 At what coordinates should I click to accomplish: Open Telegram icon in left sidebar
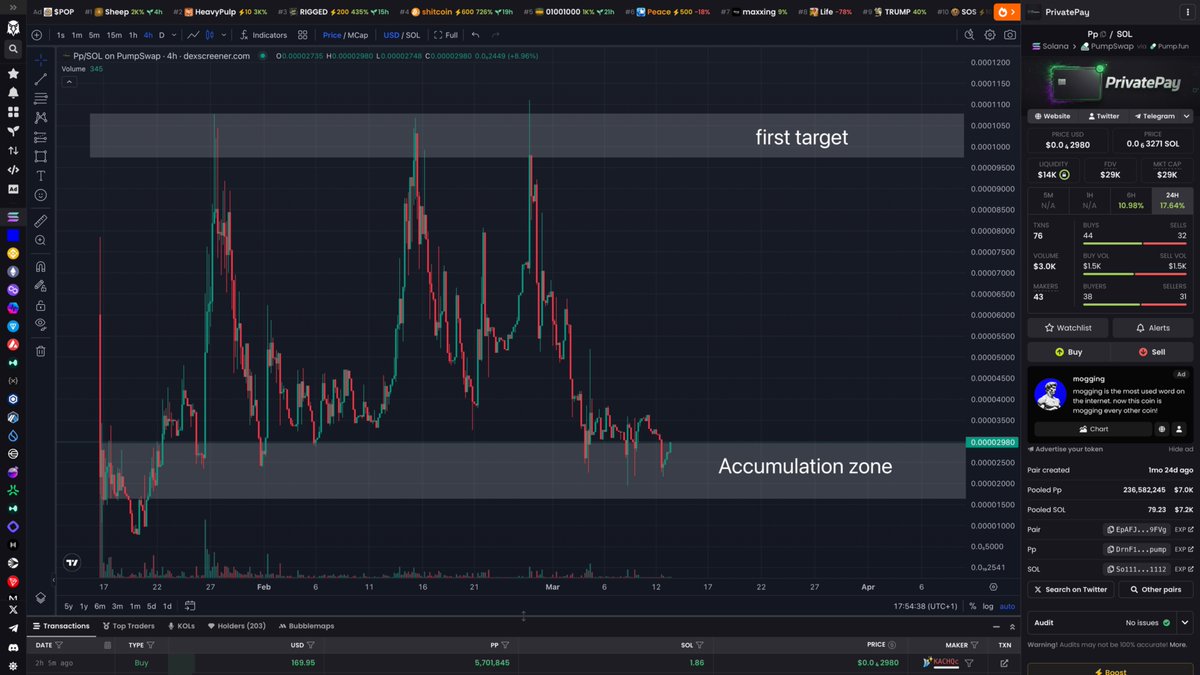tap(13, 628)
